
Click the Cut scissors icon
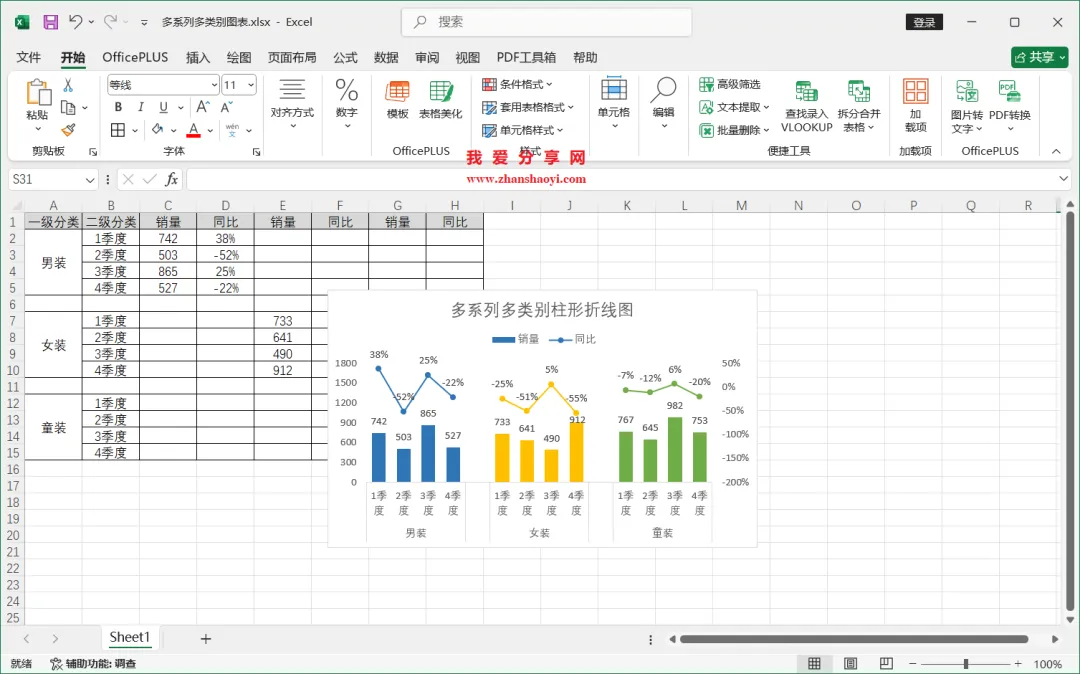68,85
